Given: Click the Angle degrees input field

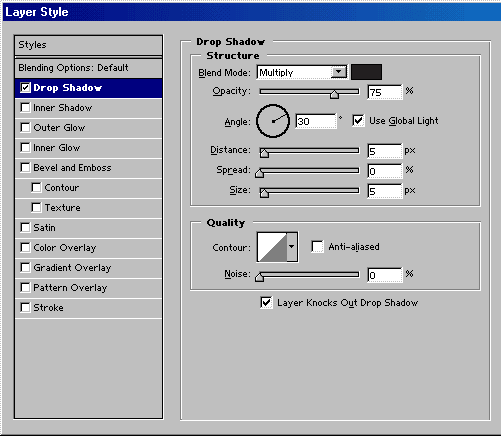Looking at the screenshot, I should point(316,121).
